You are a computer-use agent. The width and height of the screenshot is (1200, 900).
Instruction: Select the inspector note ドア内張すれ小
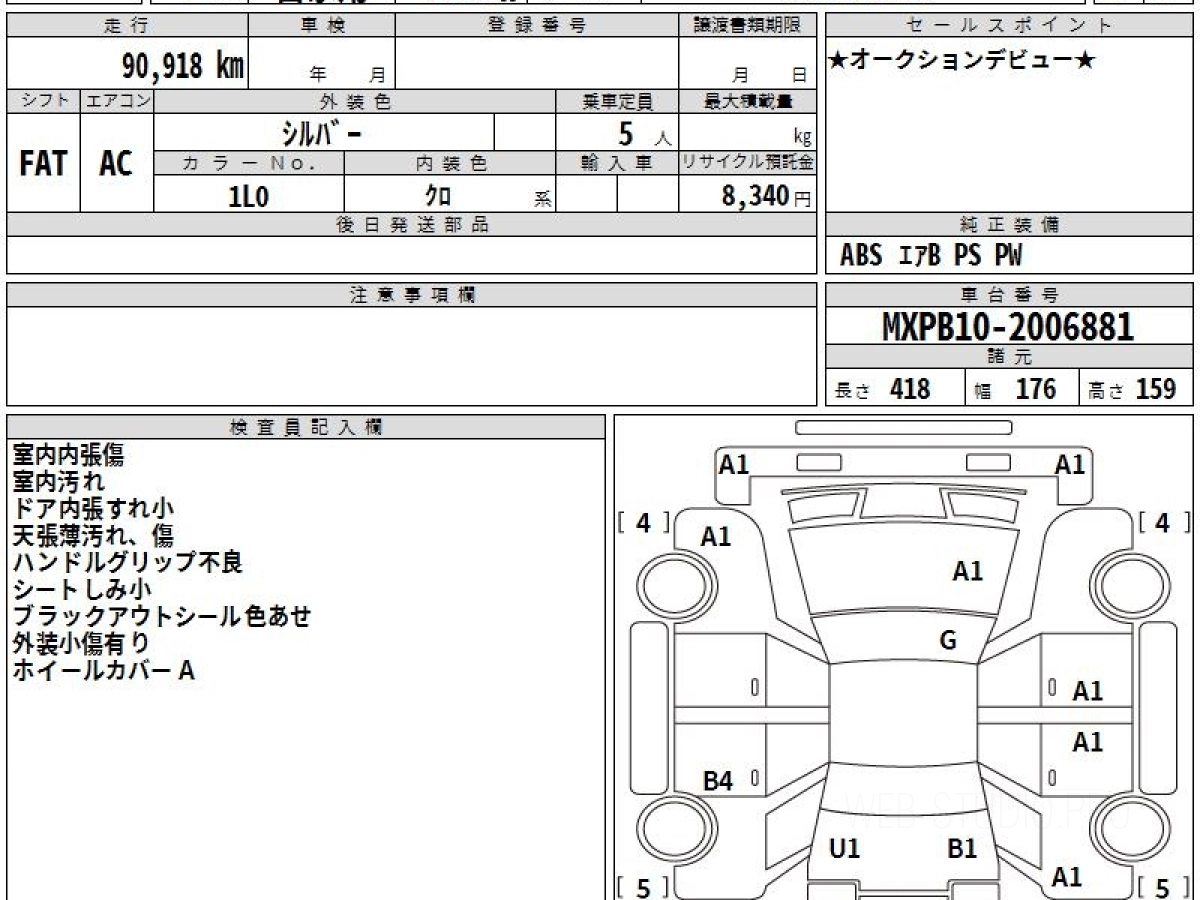tap(93, 509)
